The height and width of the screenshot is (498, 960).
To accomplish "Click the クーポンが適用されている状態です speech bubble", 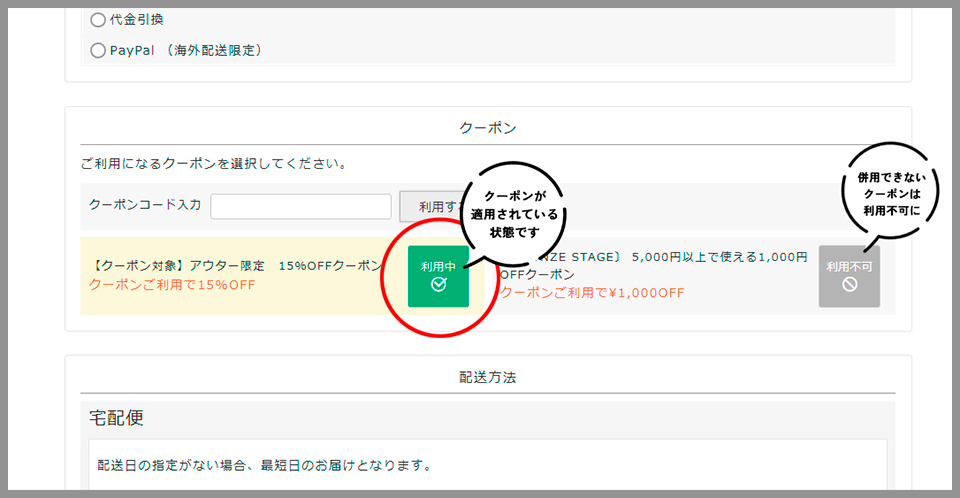I will pyautogui.click(x=514, y=214).
